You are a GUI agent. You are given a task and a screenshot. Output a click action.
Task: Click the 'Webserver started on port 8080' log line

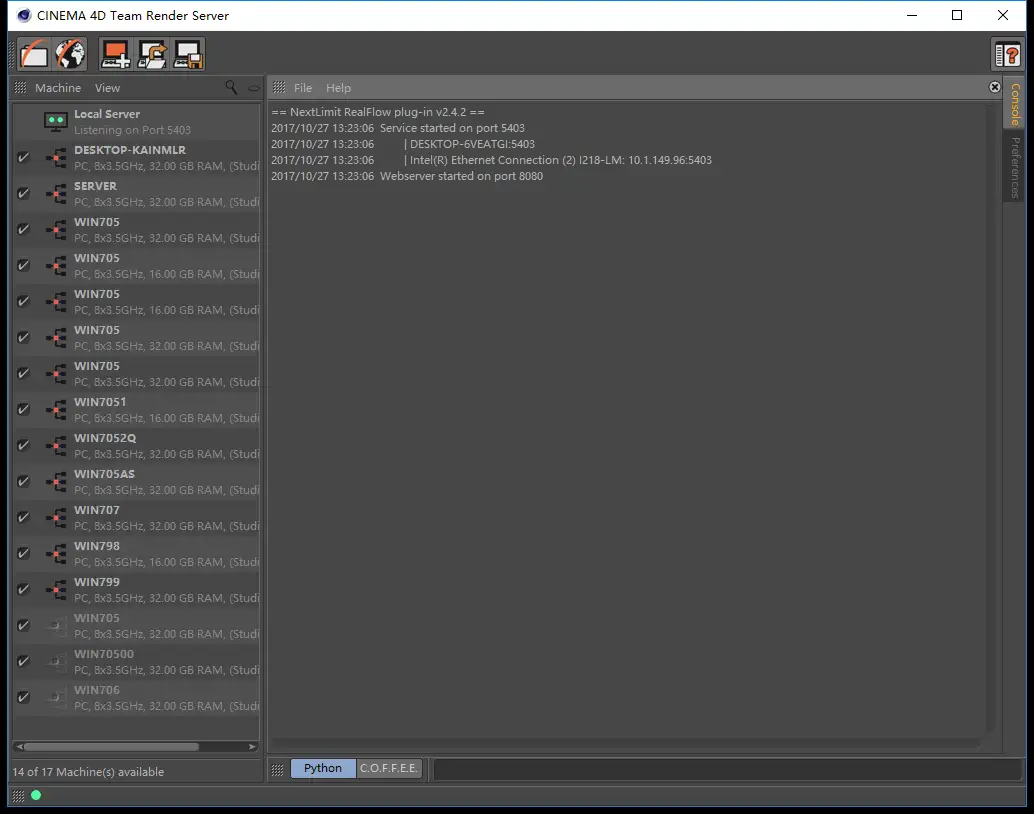(x=407, y=176)
